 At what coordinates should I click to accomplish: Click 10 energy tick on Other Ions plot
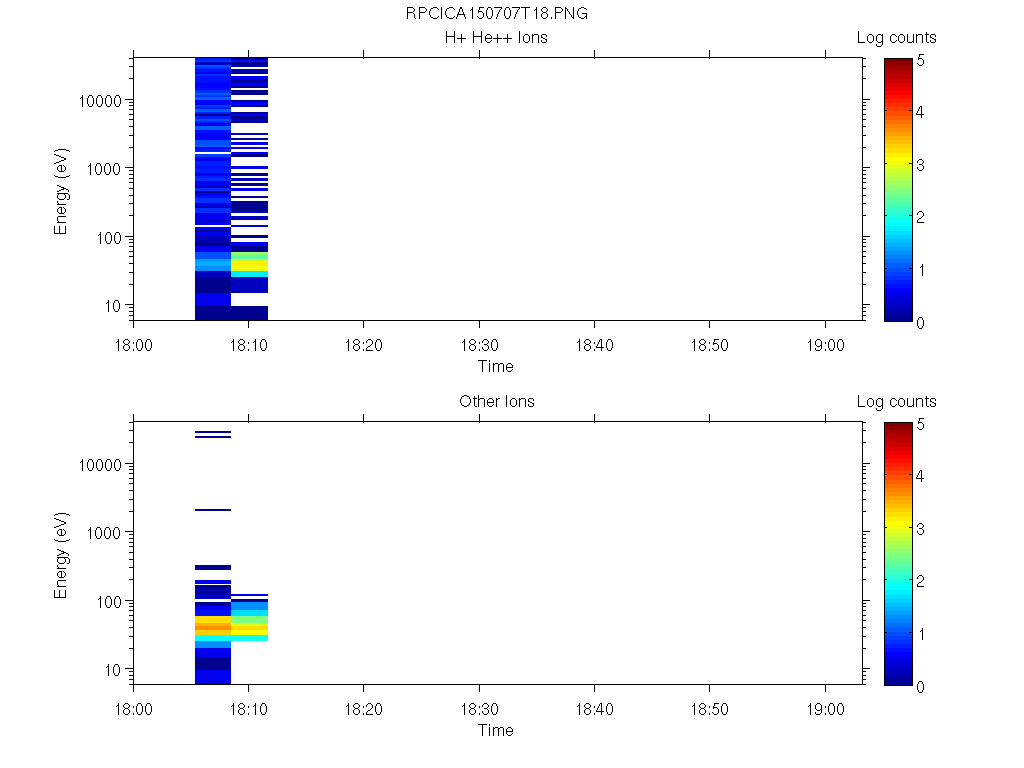[x=114, y=669]
